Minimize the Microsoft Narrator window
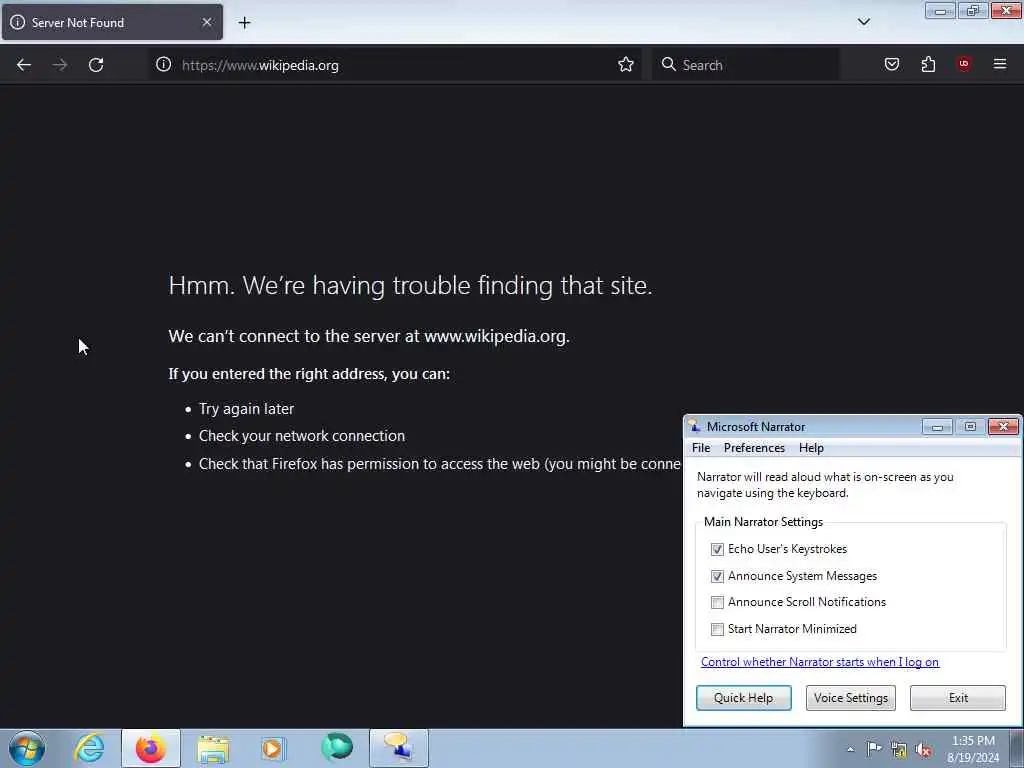Viewport: 1024px width, 768px height. coord(937,426)
